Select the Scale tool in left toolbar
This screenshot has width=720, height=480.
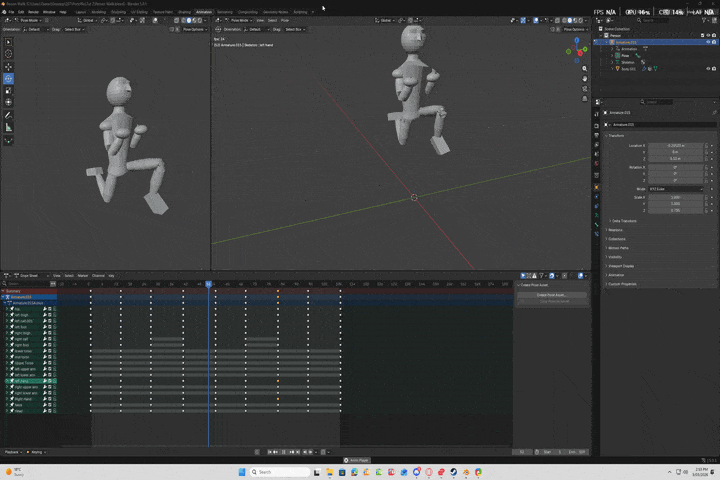tap(9, 90)
